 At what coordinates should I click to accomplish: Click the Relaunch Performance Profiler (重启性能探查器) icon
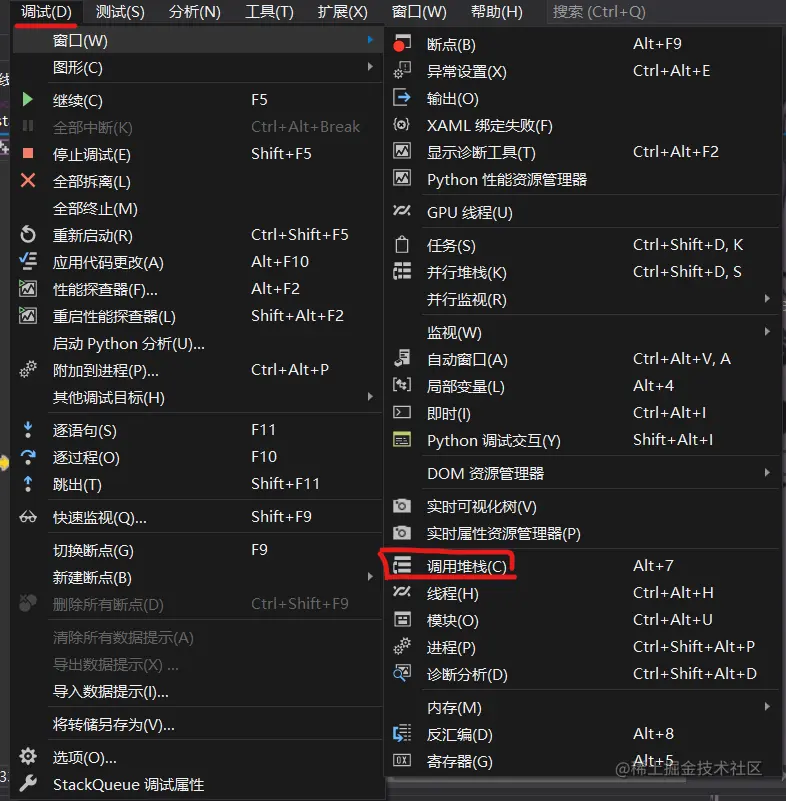(28, 316)
